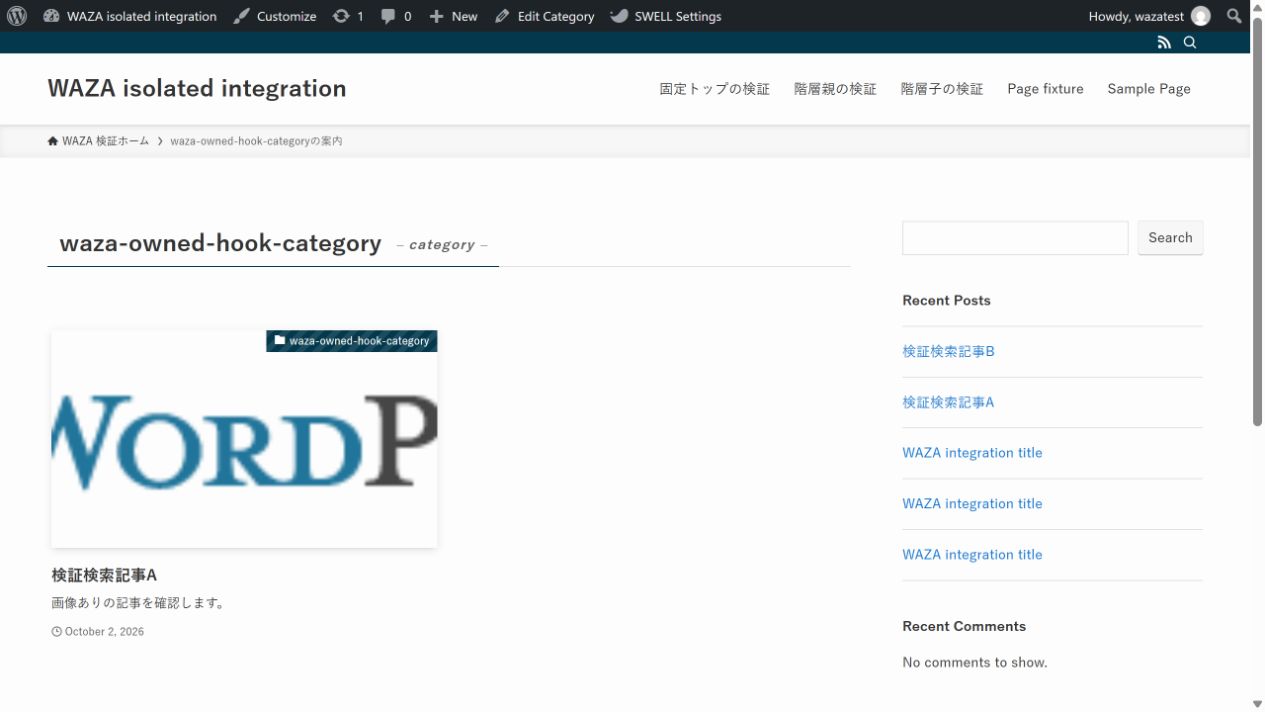The width and height of the screenshot is (1265, 712).
Task: Click the waza-owned-hook-category label on thumbnail
Action: click(359, 341)
